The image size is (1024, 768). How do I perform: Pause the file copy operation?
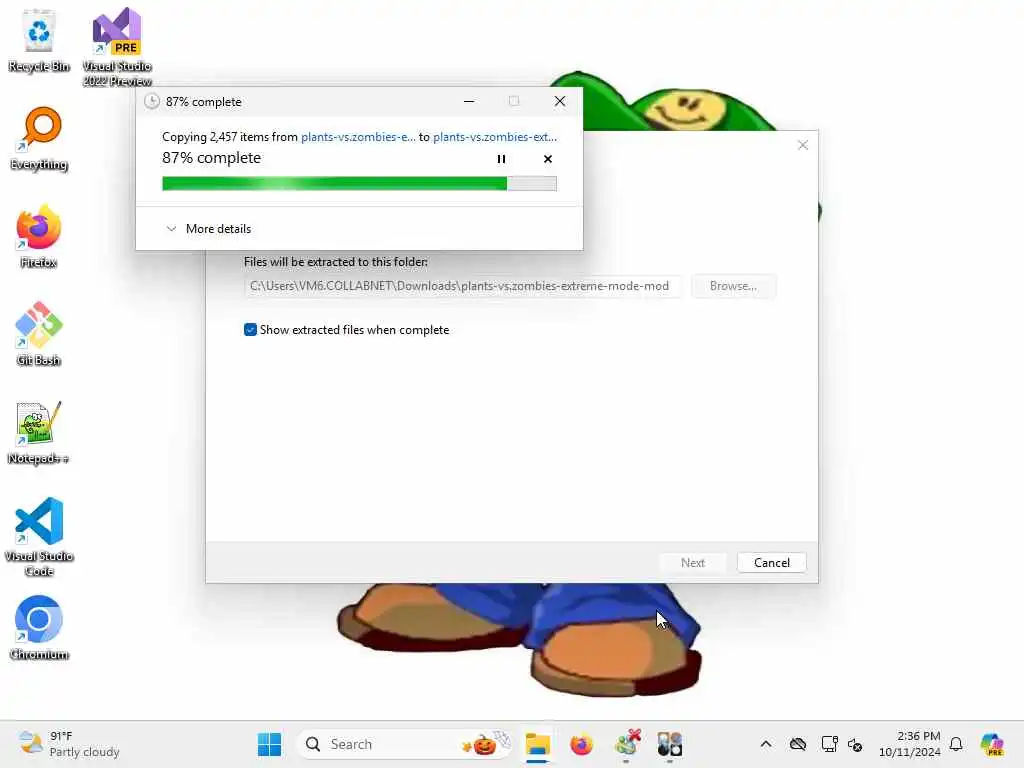pos(501,159)
